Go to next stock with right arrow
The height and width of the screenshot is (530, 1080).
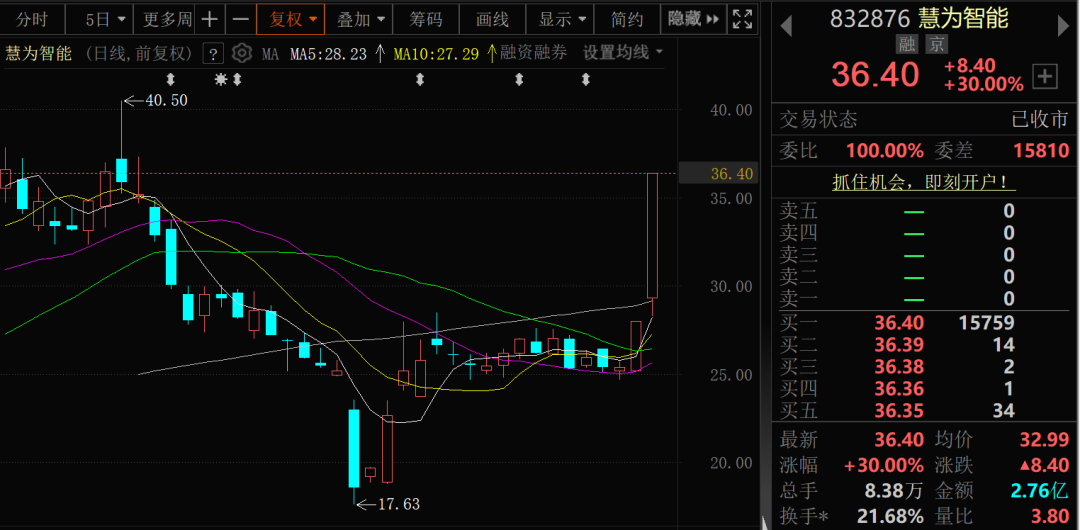[1063, 26]
